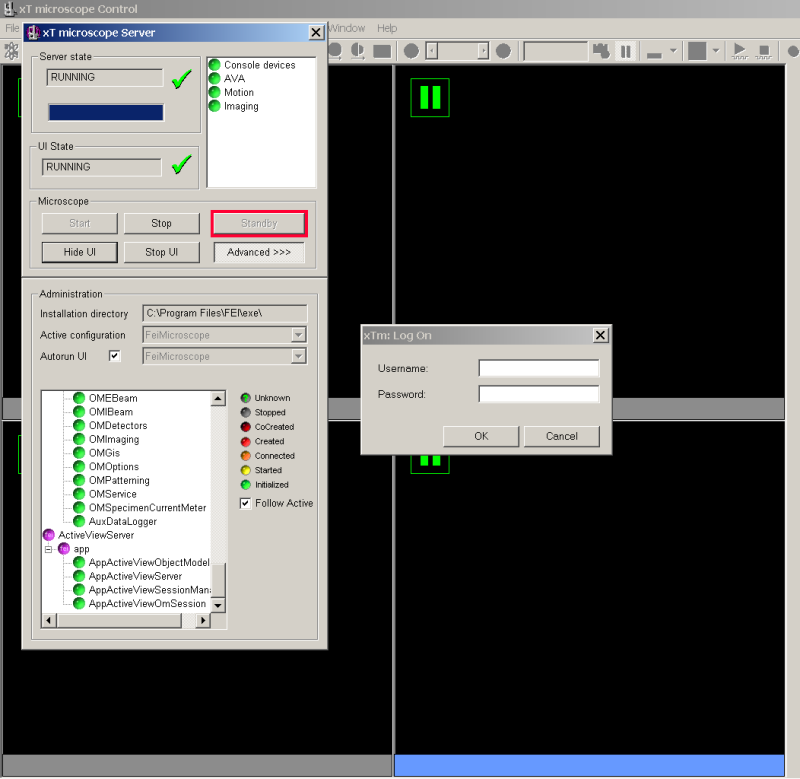The width and height of the screenshot is (800, 779).
Task: Select the AuxDataLogger node icon
Action: tap(79, 521)
